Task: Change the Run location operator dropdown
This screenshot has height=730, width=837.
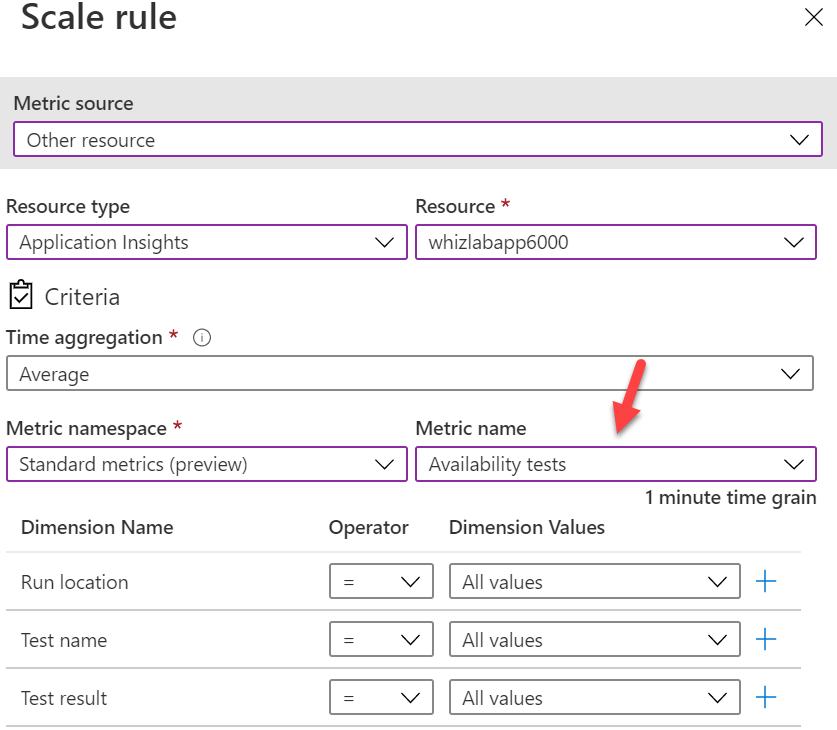Action: click(381, 582)
